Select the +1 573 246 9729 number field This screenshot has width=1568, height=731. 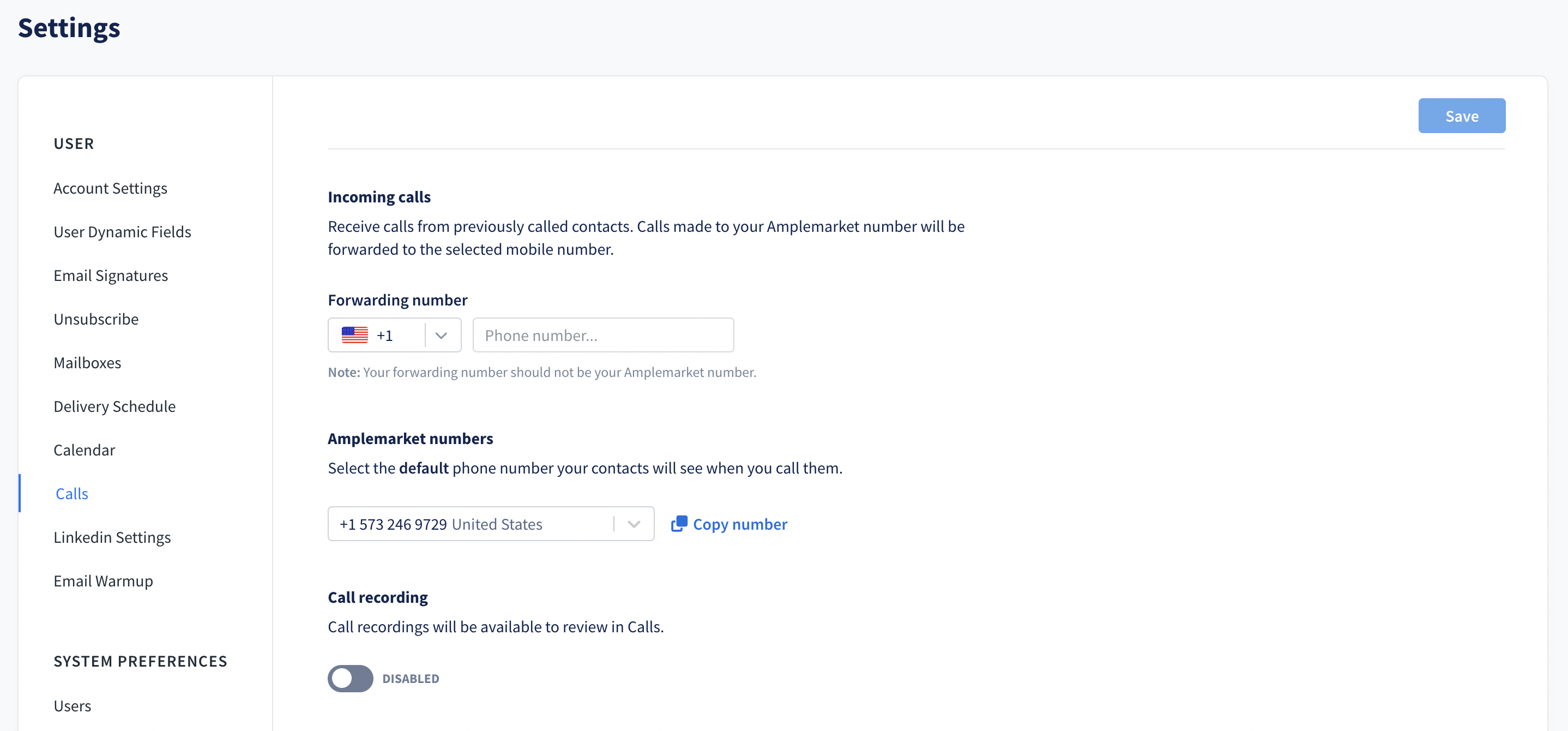click(491, 524)
